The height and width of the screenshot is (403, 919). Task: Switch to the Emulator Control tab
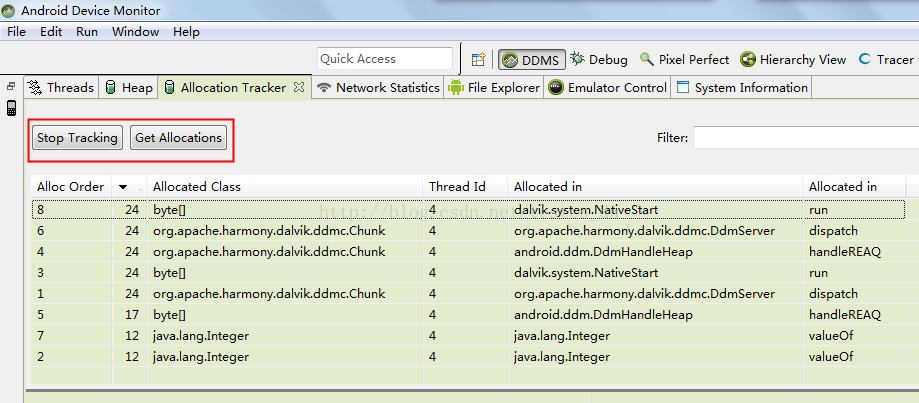click(x=608, y=87)
